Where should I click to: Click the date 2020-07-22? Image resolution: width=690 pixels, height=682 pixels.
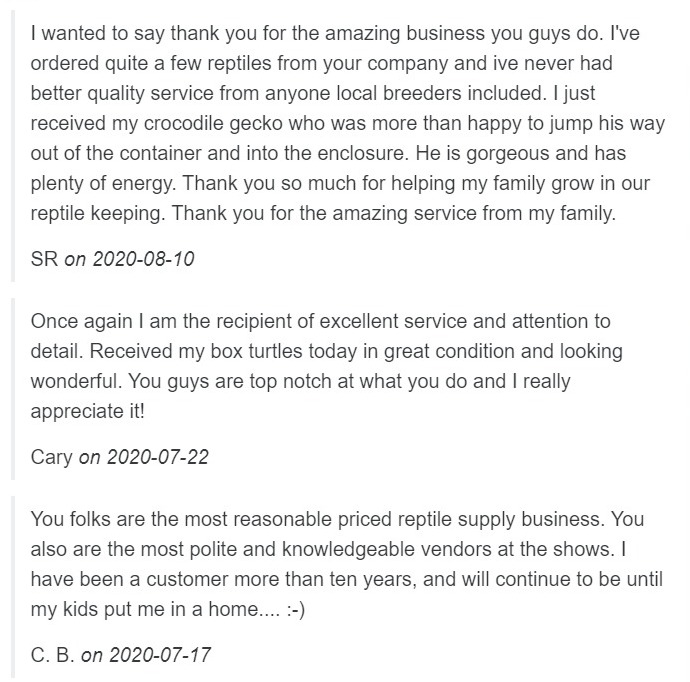click(158, 457)
